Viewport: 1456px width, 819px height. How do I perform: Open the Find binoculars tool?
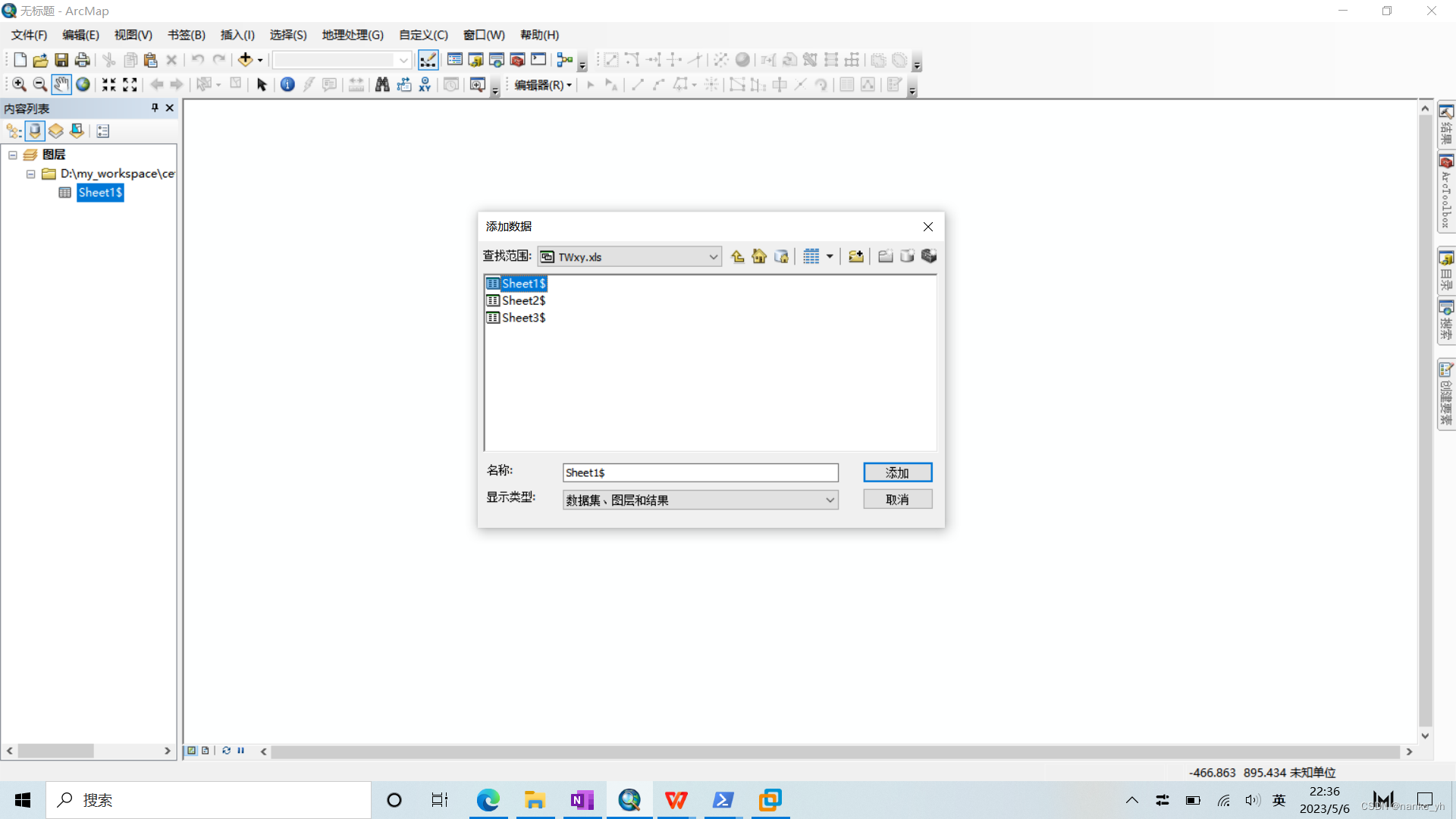382,84
